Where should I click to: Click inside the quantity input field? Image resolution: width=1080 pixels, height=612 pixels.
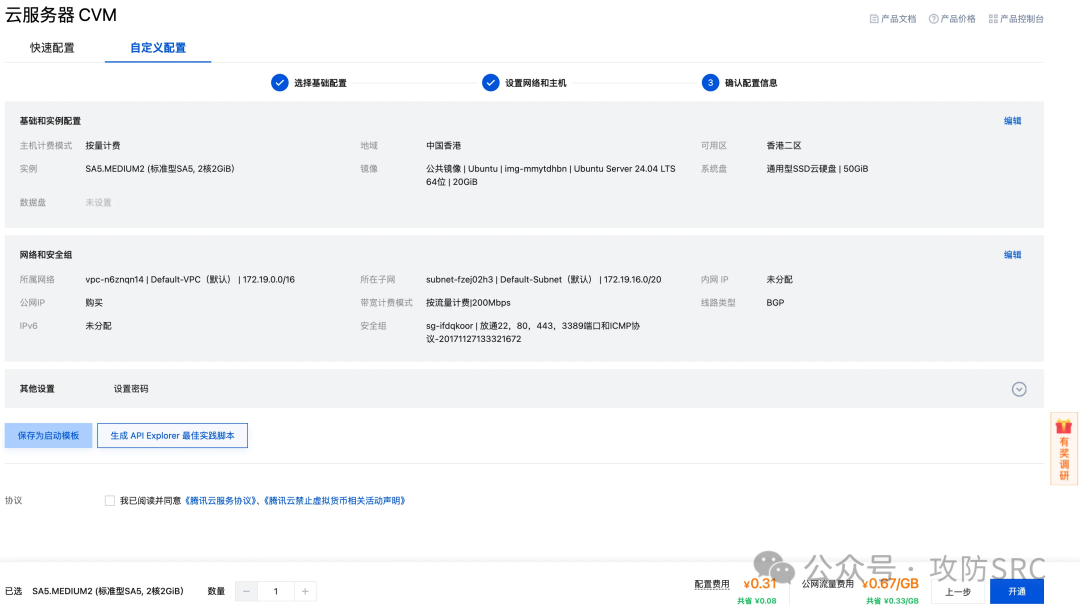276,591
